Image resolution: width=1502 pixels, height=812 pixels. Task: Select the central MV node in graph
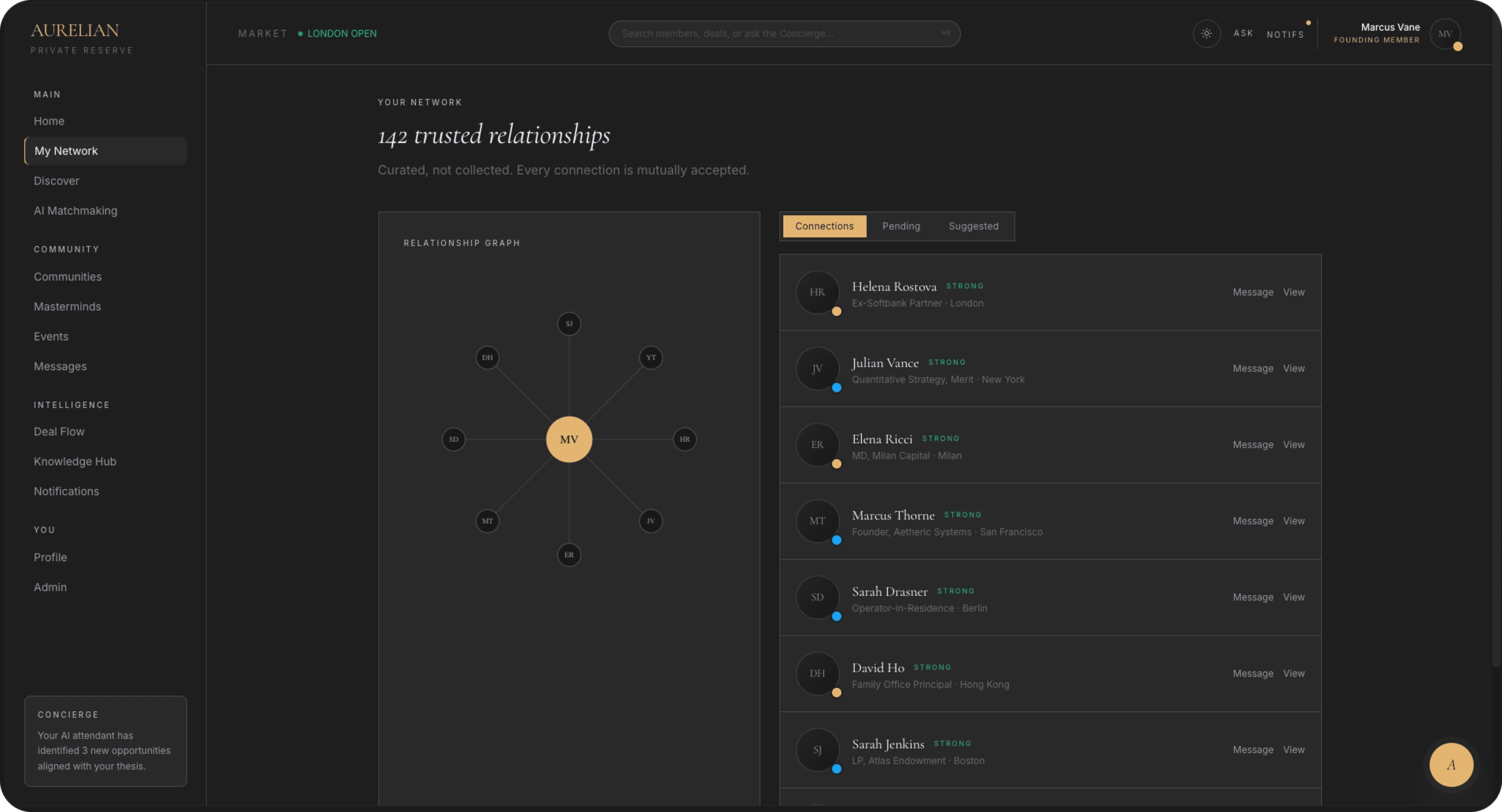[569, 439]
